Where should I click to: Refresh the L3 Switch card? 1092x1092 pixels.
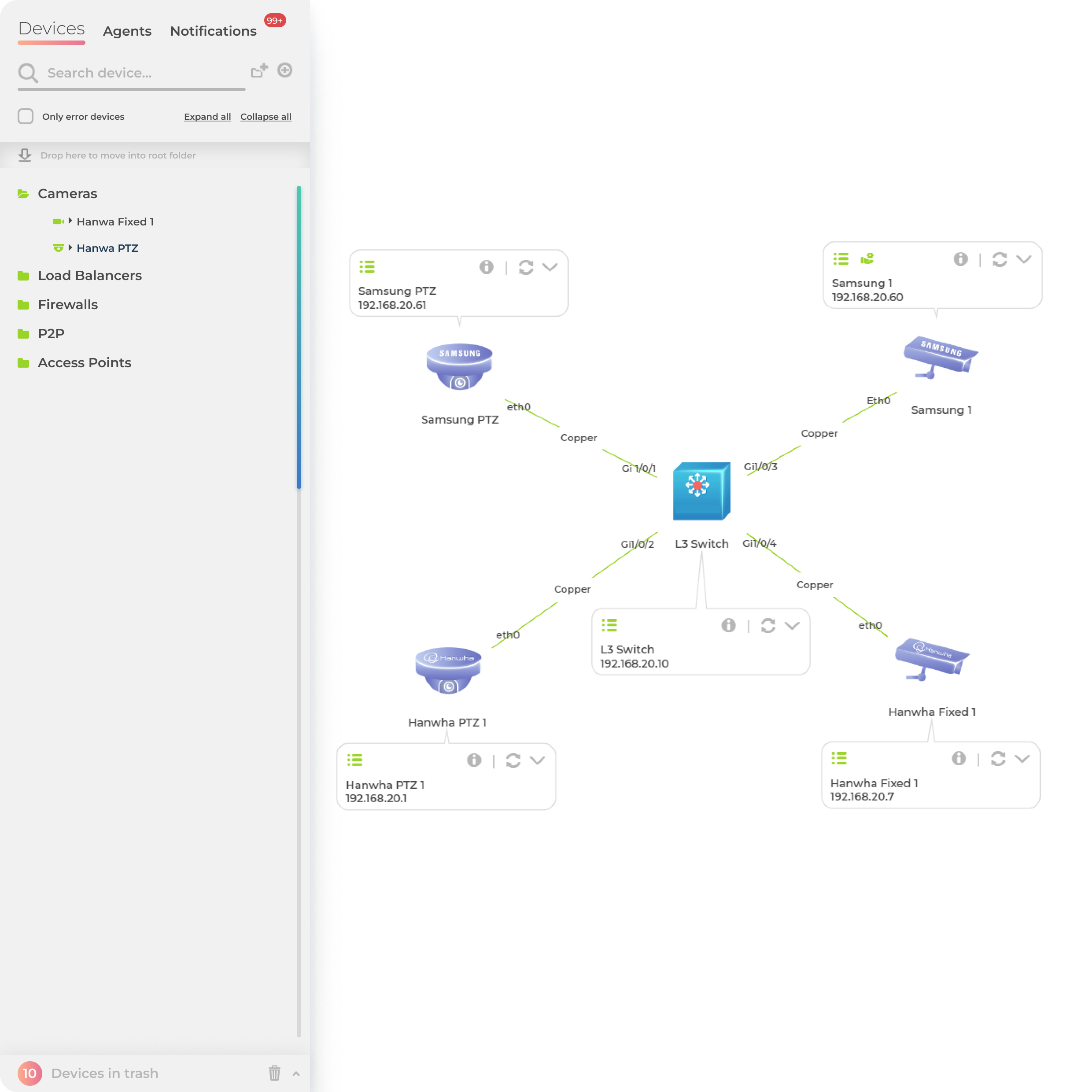pos(768,626)
